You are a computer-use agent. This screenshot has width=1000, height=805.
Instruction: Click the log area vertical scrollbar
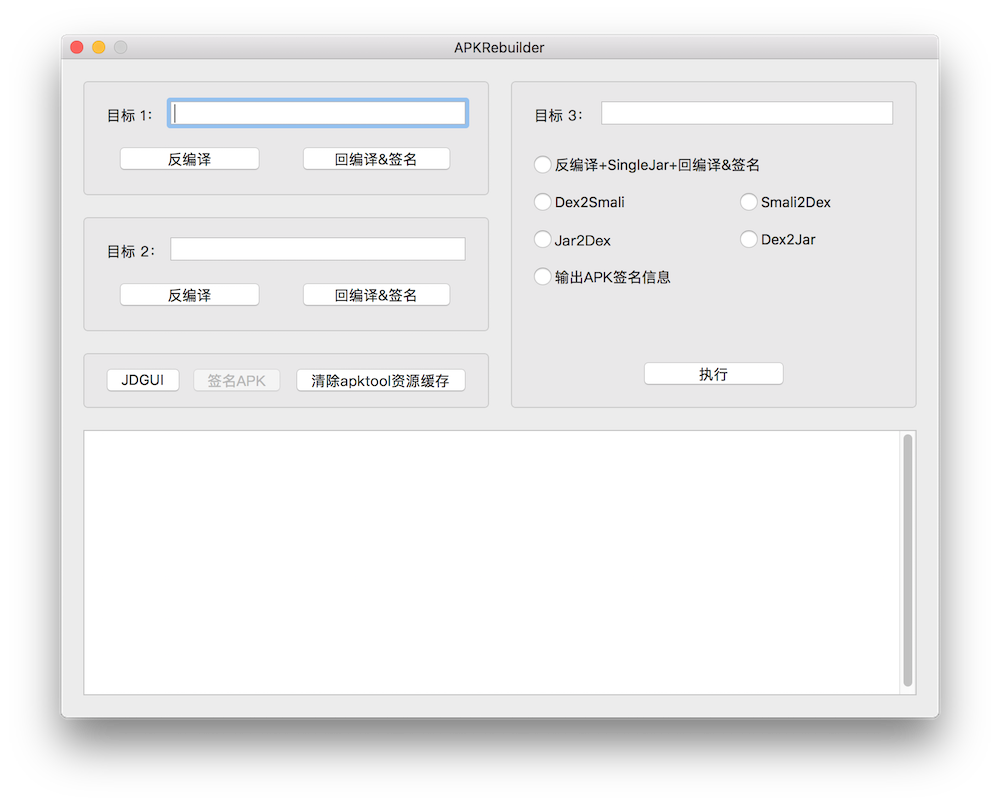[908, 560]
